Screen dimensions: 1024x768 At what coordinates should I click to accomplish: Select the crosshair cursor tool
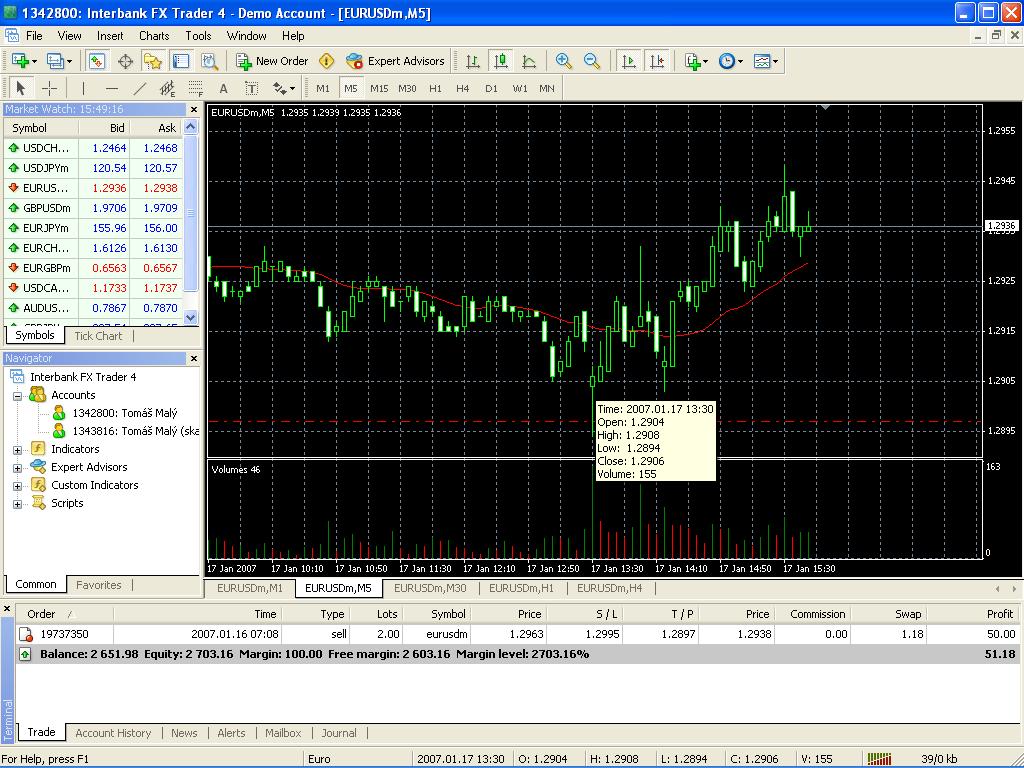[49, 88]
